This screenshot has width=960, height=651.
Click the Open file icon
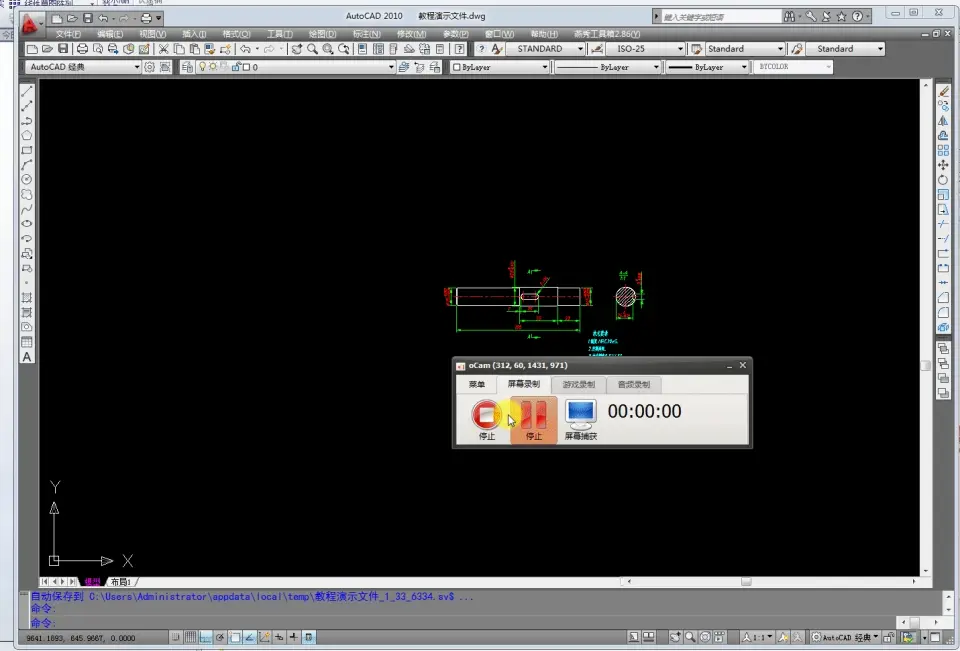coord(47,49)
